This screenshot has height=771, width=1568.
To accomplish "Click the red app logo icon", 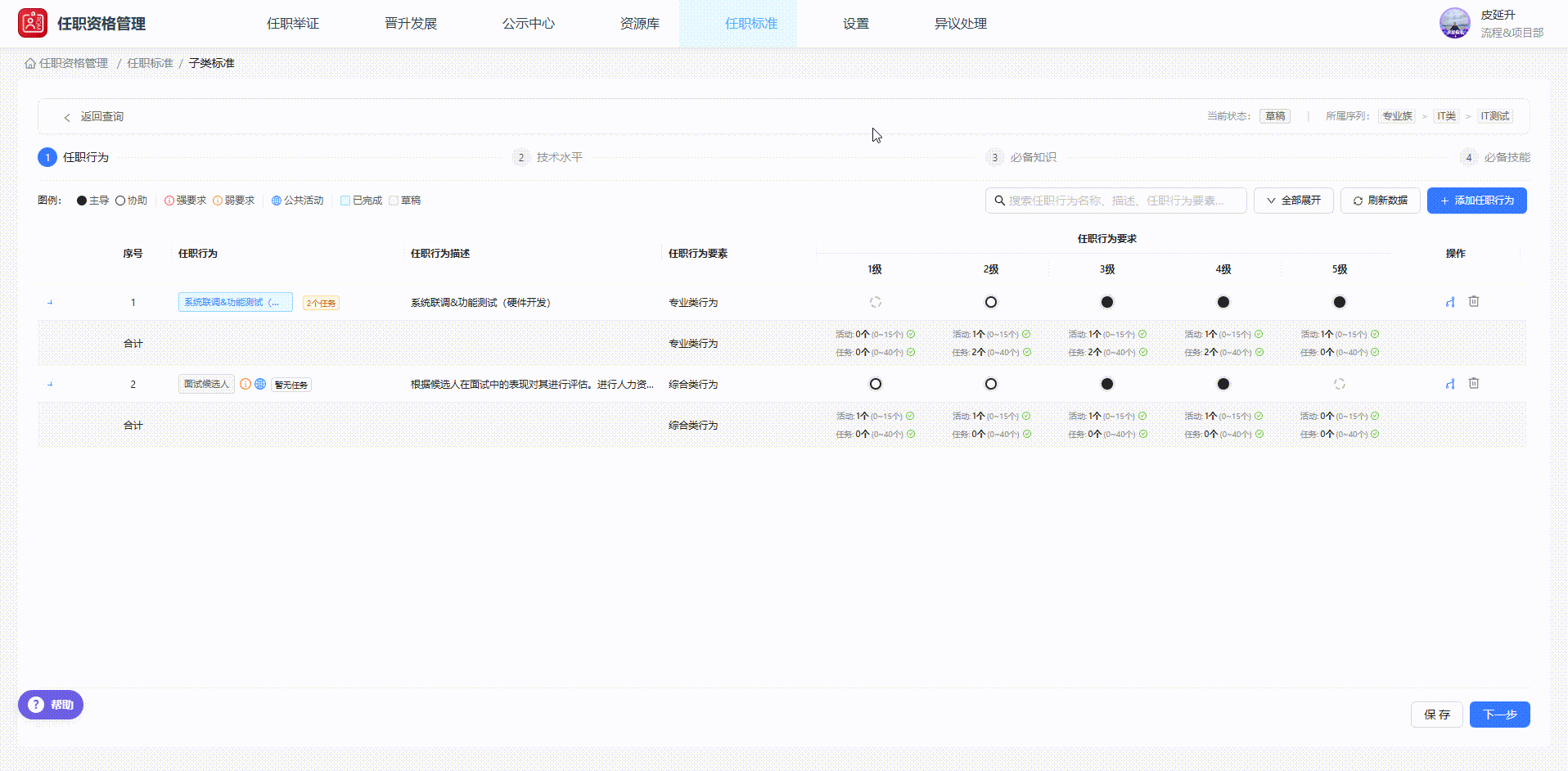I will (x=33, y=23).
